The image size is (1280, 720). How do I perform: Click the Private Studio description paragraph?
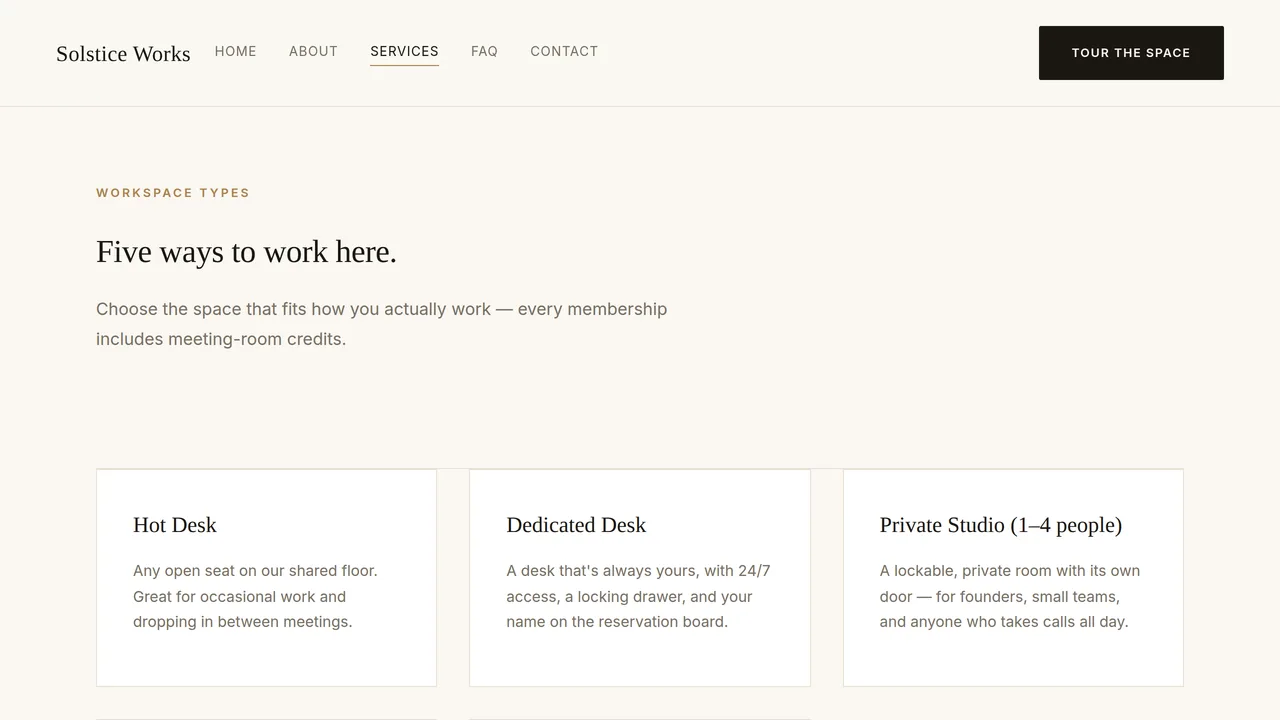coord(1010,596)
